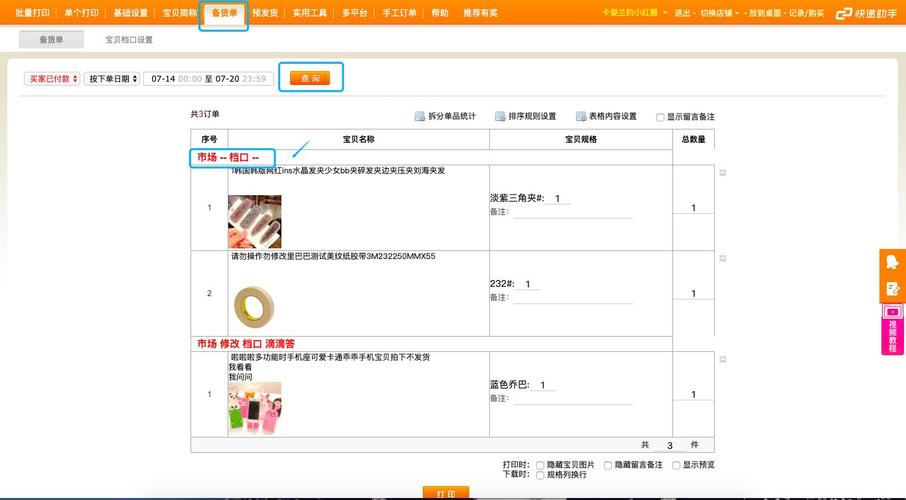Click the 表格内容设置 link text
Screen dimensions: 906x500
point(612,116)
